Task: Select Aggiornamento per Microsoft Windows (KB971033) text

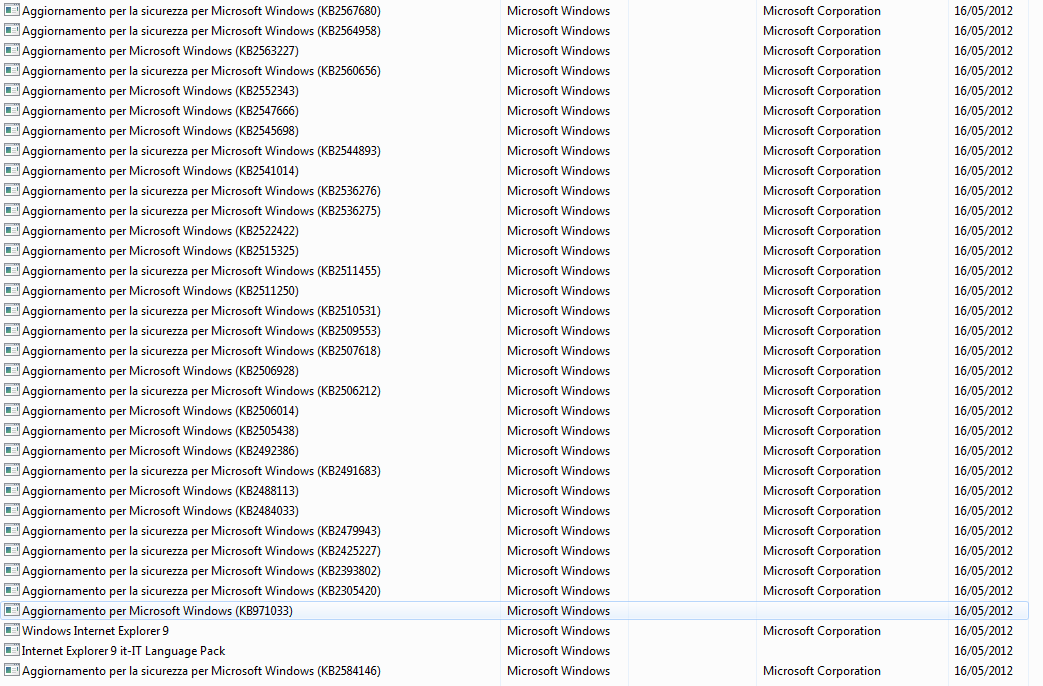Action: 158,611
